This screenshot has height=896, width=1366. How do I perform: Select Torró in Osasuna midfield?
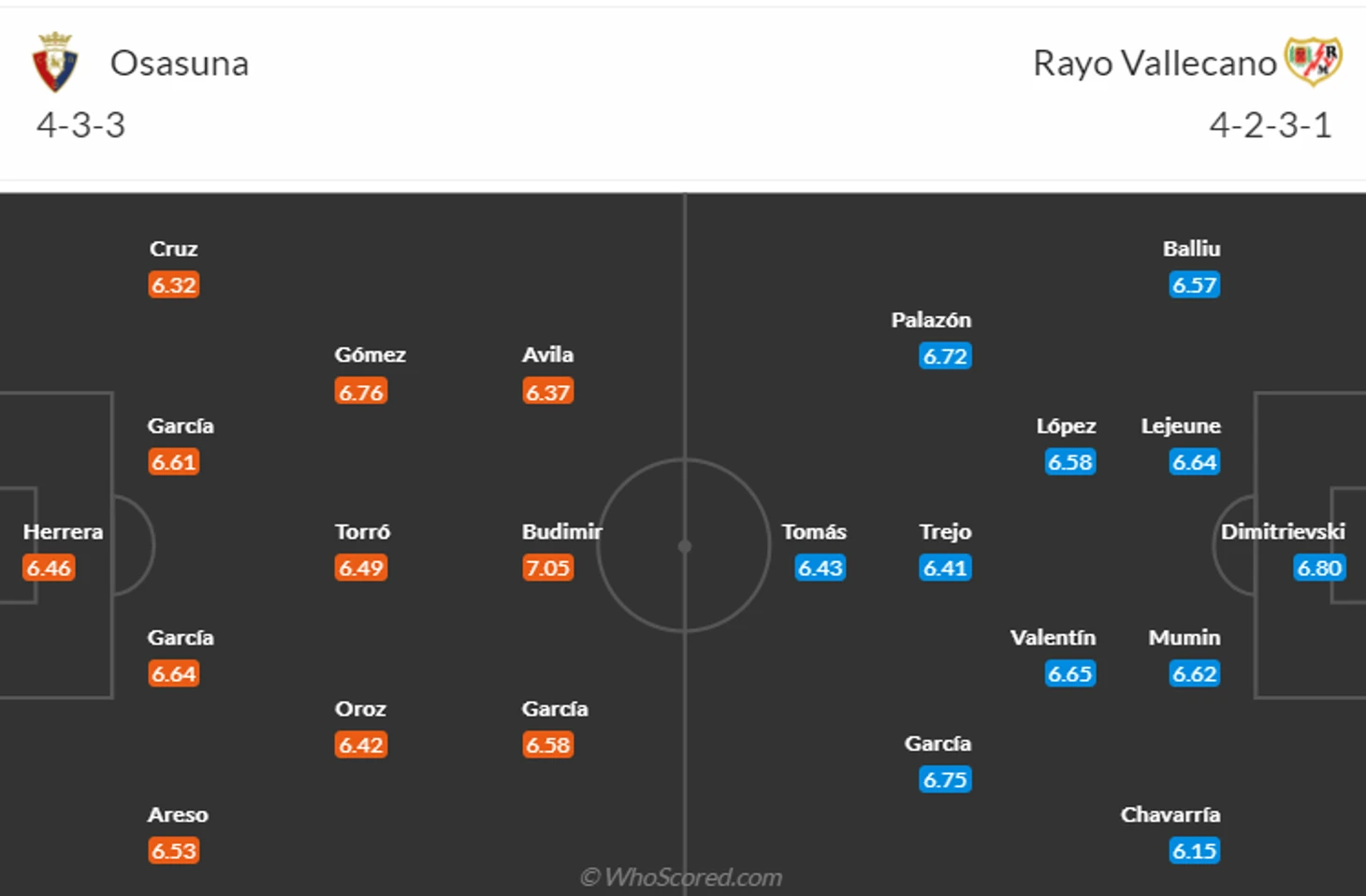pos(362,532)
